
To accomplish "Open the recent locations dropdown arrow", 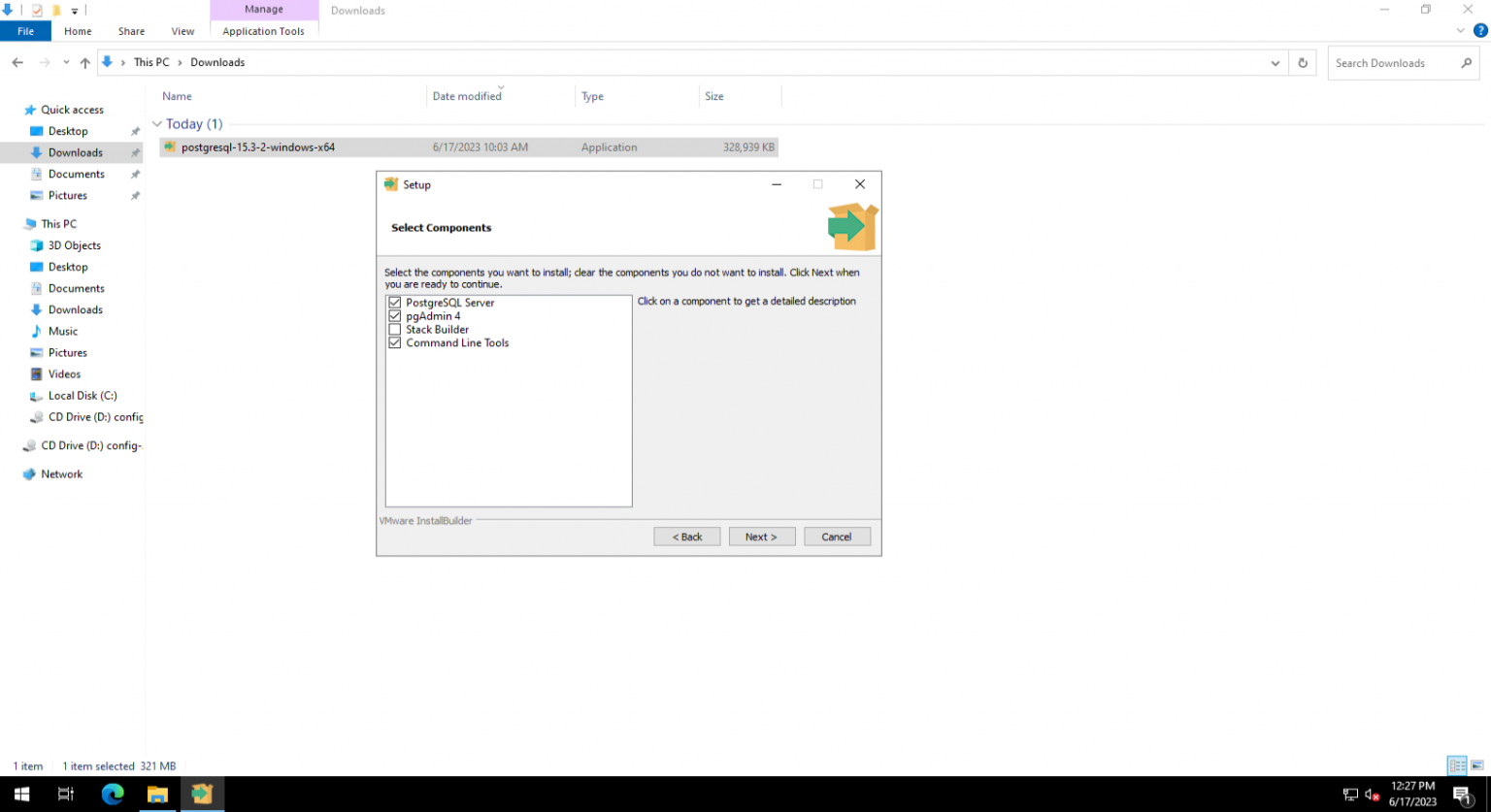I will 66,63.
